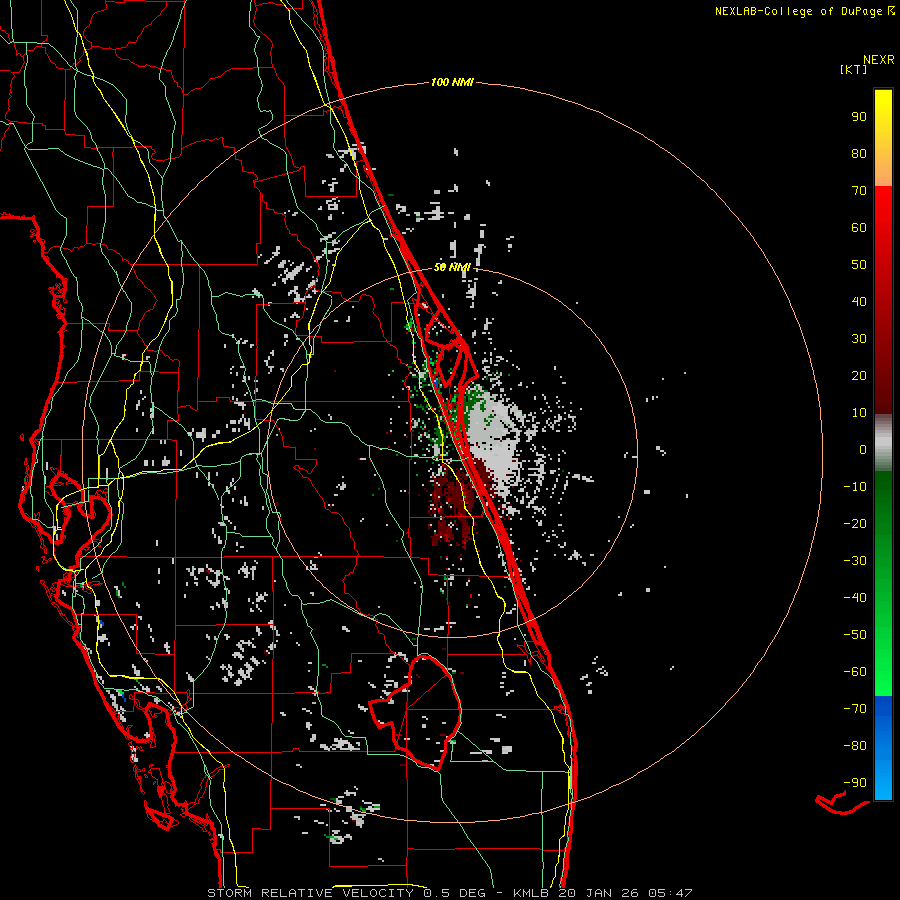Pick the gray zero-velocity segment of the color bar
Viewport: 900px width, 900px height.
(883, 443)
